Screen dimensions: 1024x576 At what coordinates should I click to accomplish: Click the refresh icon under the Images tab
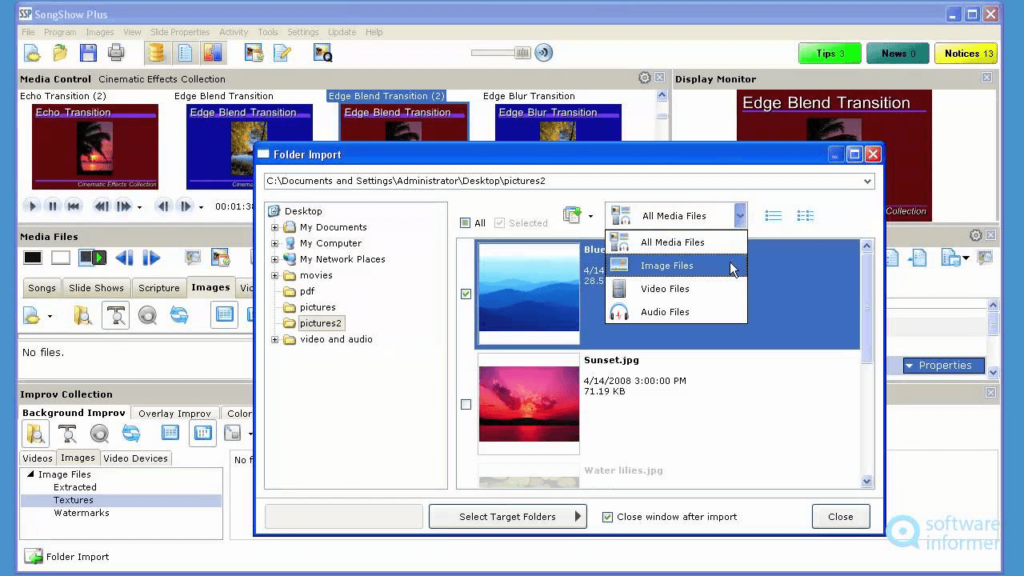pos(179,314)
